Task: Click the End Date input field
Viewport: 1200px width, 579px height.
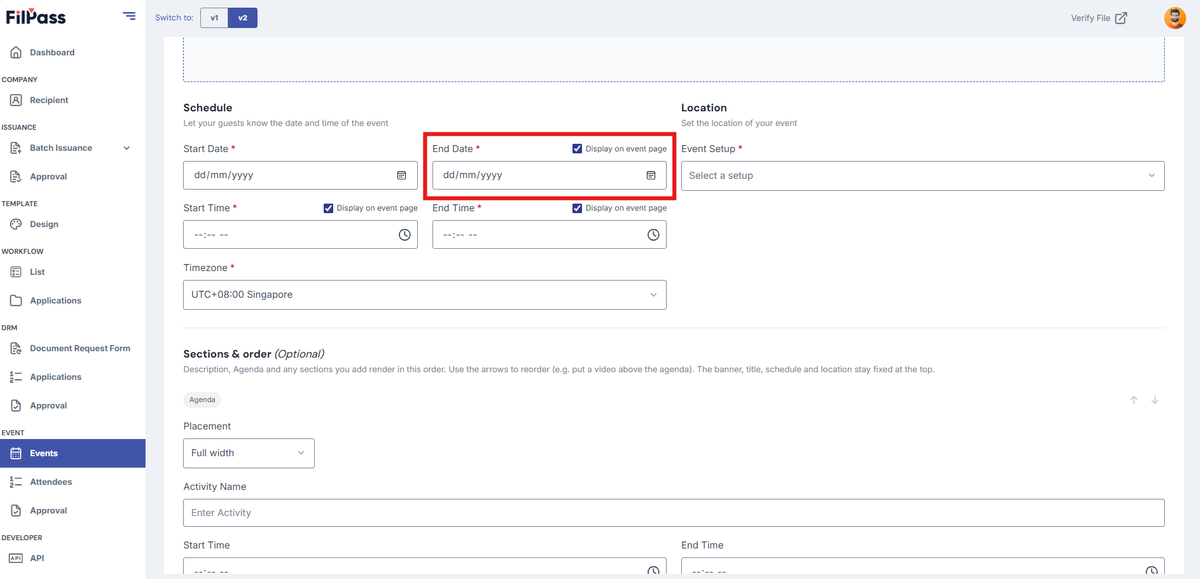Action: click(x=549, y=175)
